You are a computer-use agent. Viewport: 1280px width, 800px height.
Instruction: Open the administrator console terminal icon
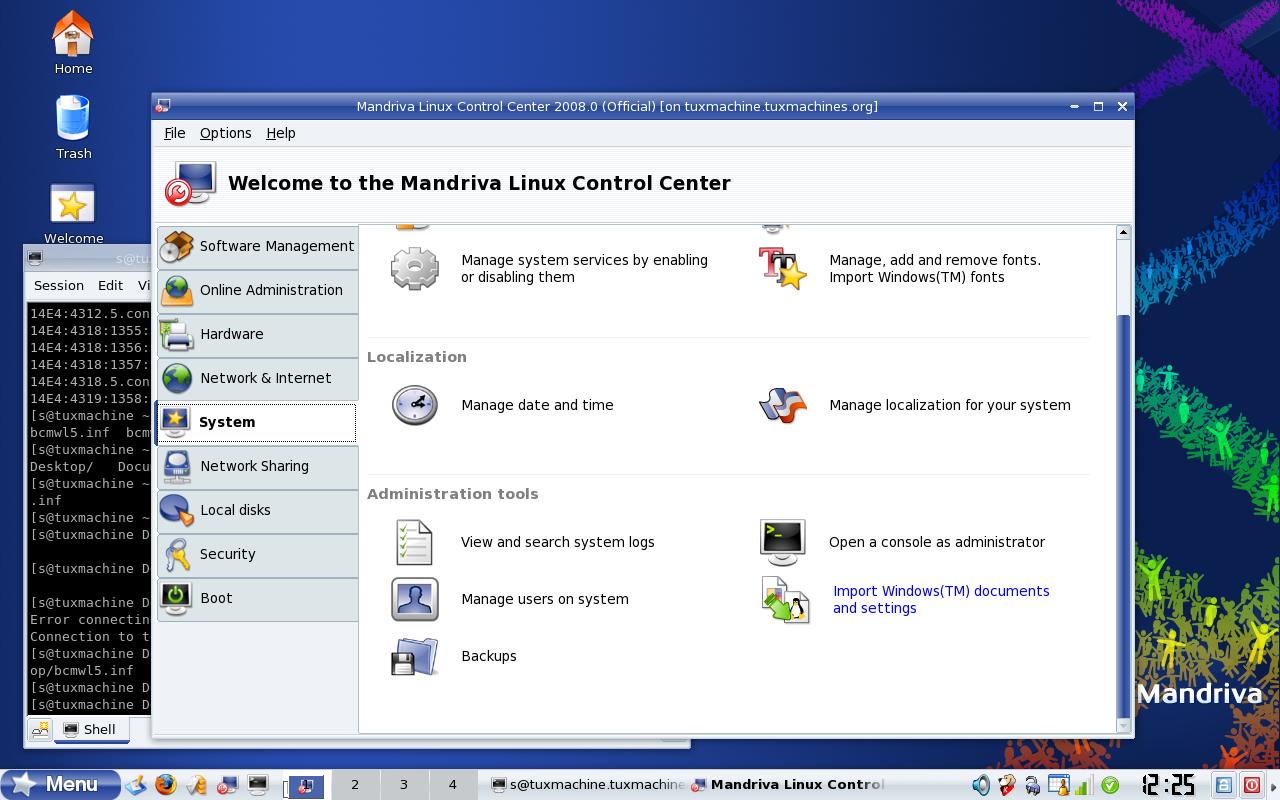(x=783, y=542)
